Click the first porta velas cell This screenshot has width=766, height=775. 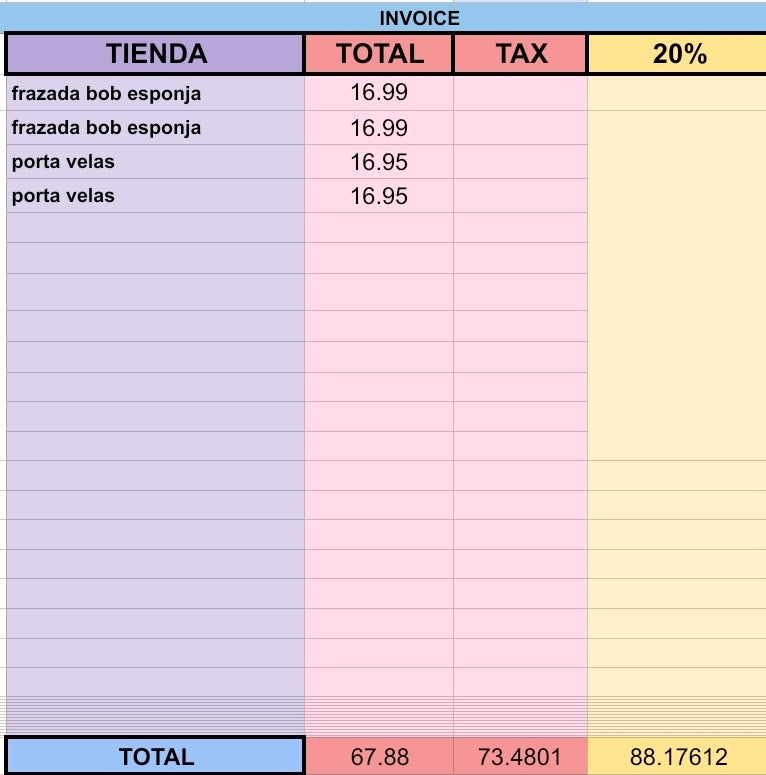tap(155, 162)
